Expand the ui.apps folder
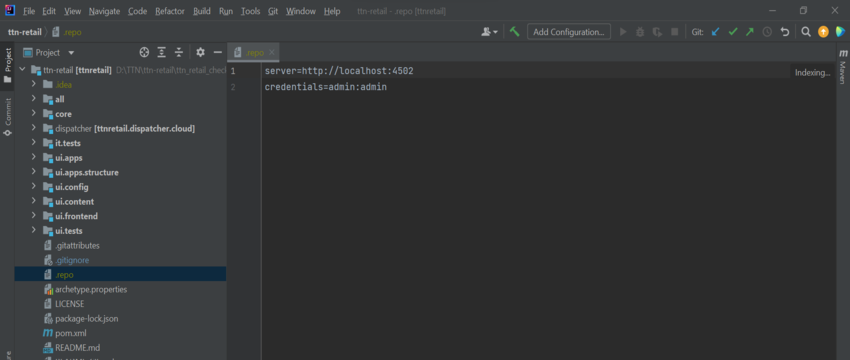The width and height of the screenshot is (850, 360). click(34, 158)
